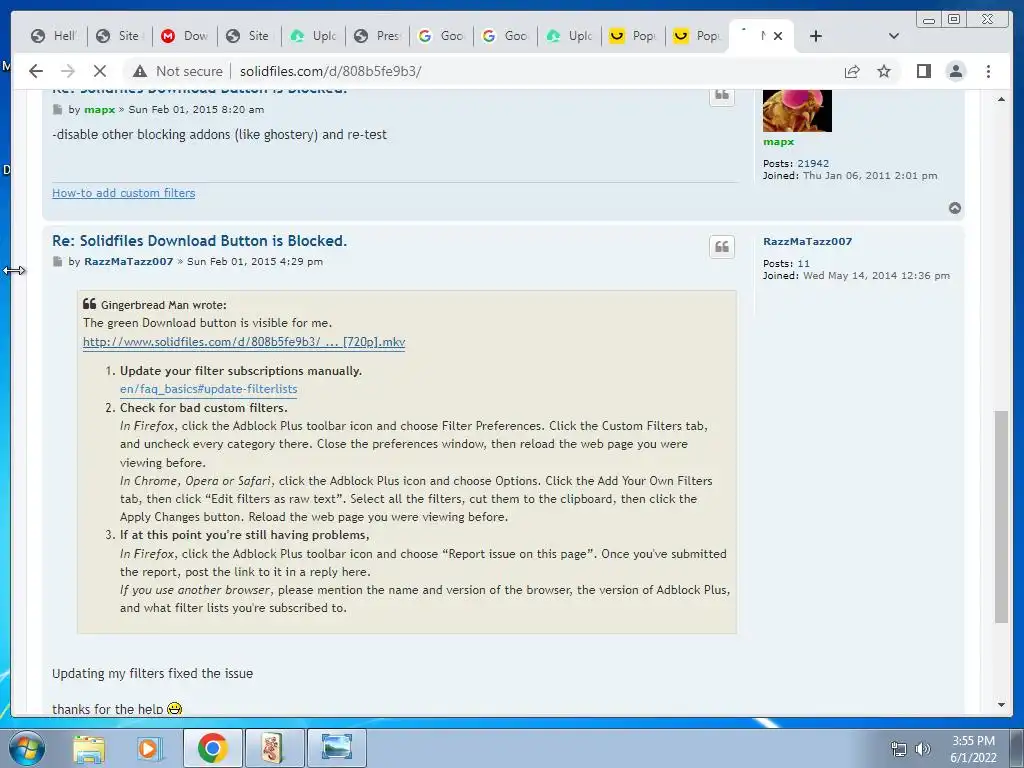Switch to the first Uplc tab
This screenshot has width=1024, height=768.
point(313,36)
